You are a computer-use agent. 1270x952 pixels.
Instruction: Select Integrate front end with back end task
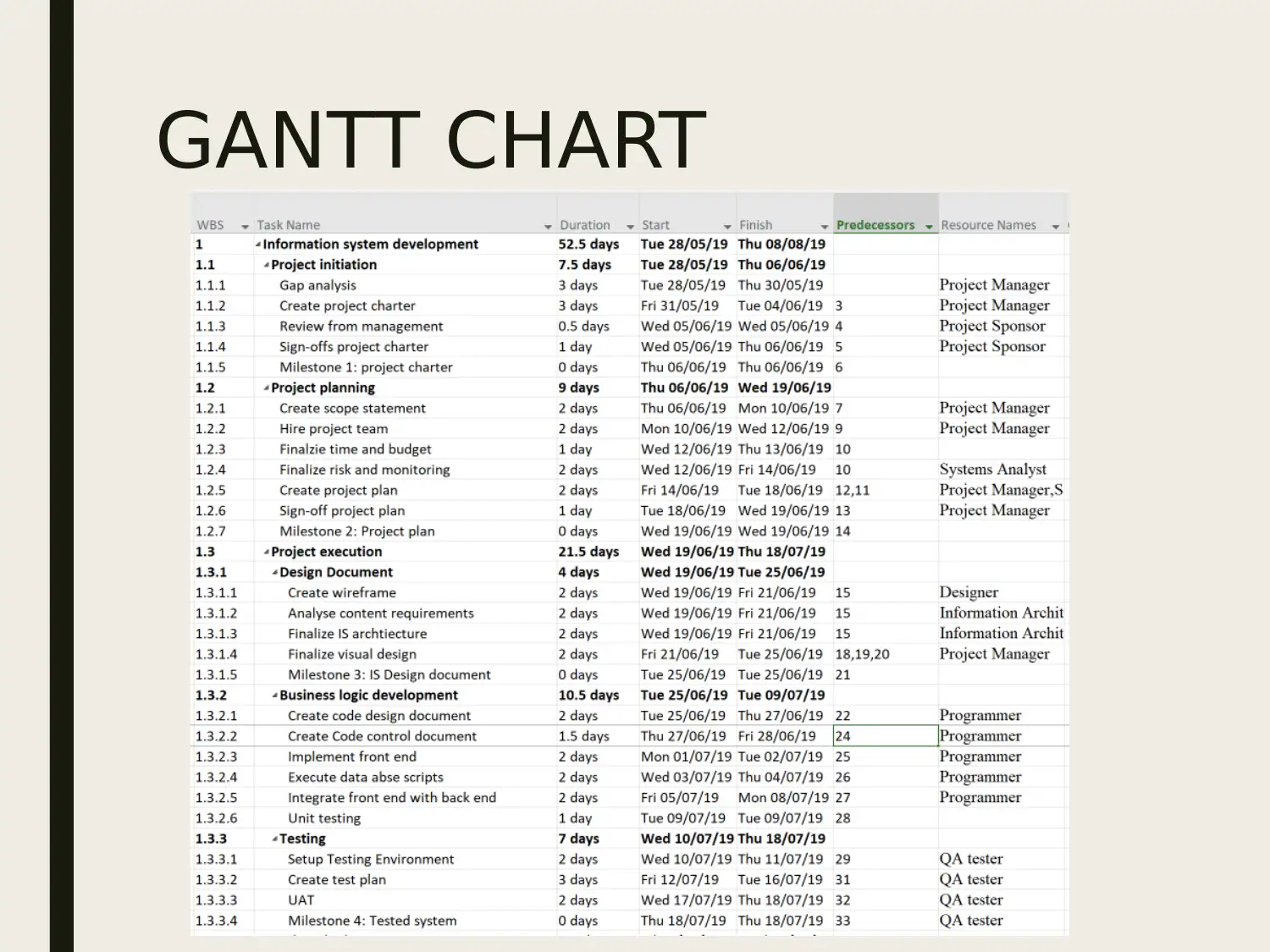pyautogui.click(x=392, y=798)
